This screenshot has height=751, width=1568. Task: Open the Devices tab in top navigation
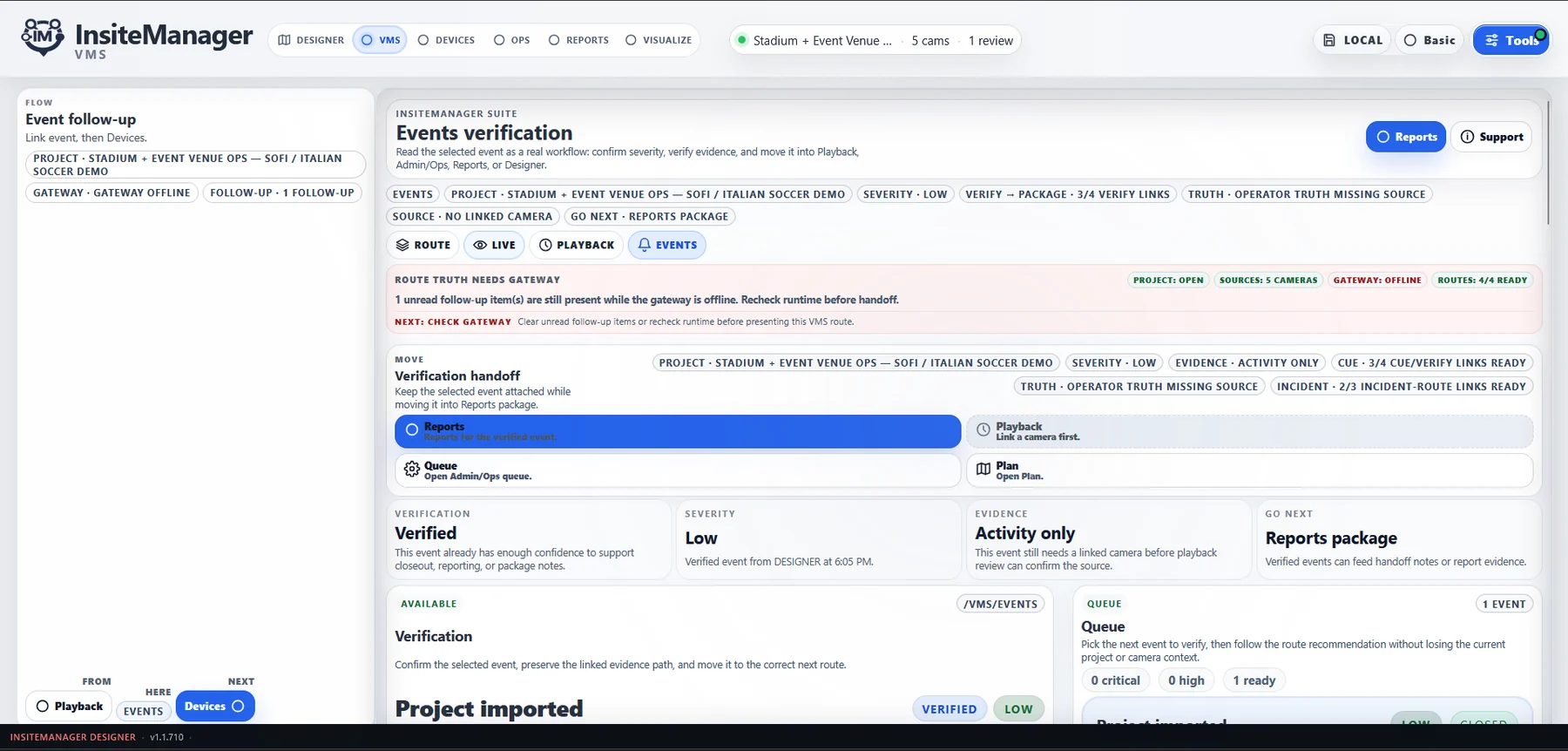point(446,40)
